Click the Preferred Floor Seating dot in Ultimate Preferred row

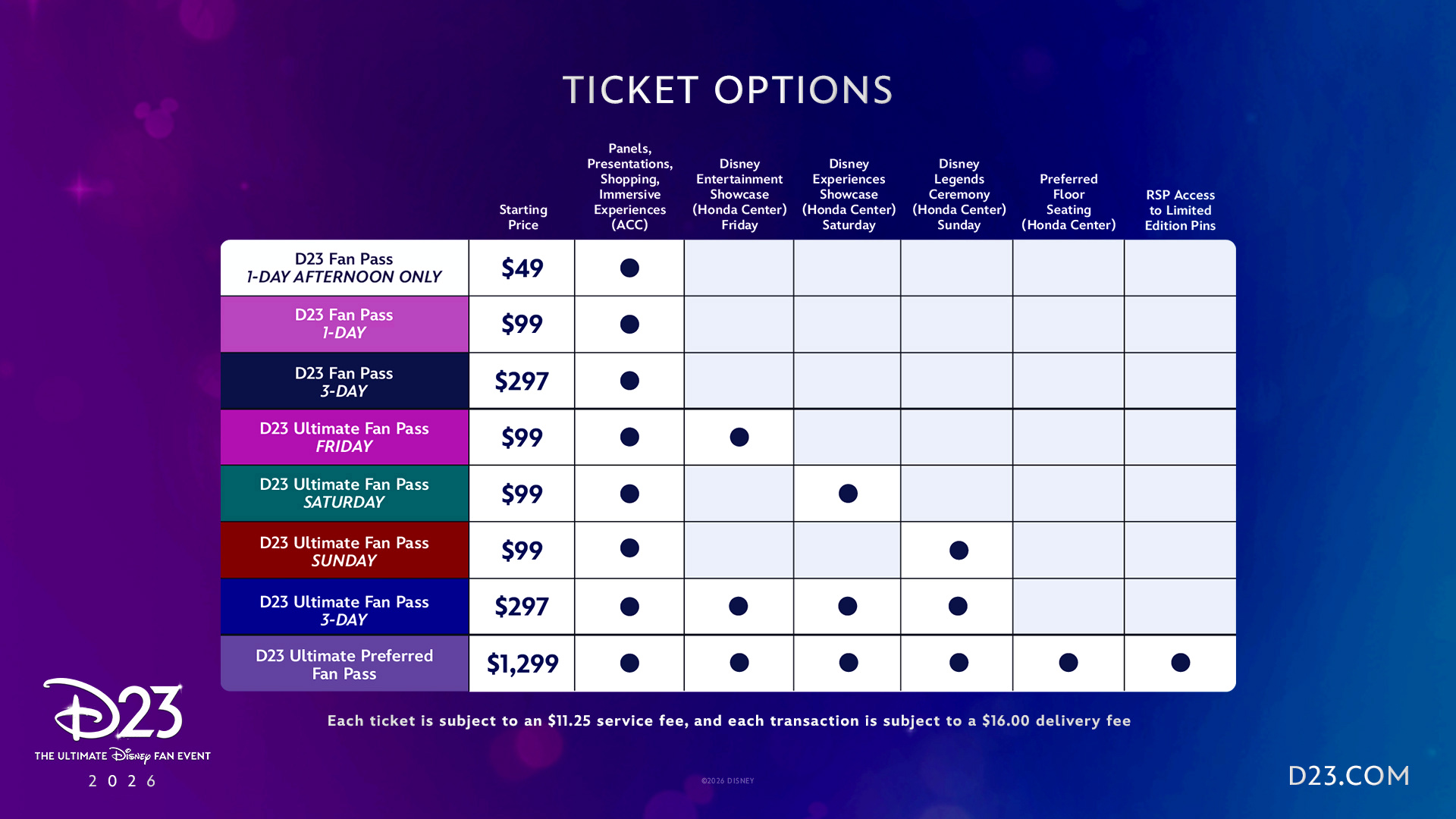click(1068, 663)
